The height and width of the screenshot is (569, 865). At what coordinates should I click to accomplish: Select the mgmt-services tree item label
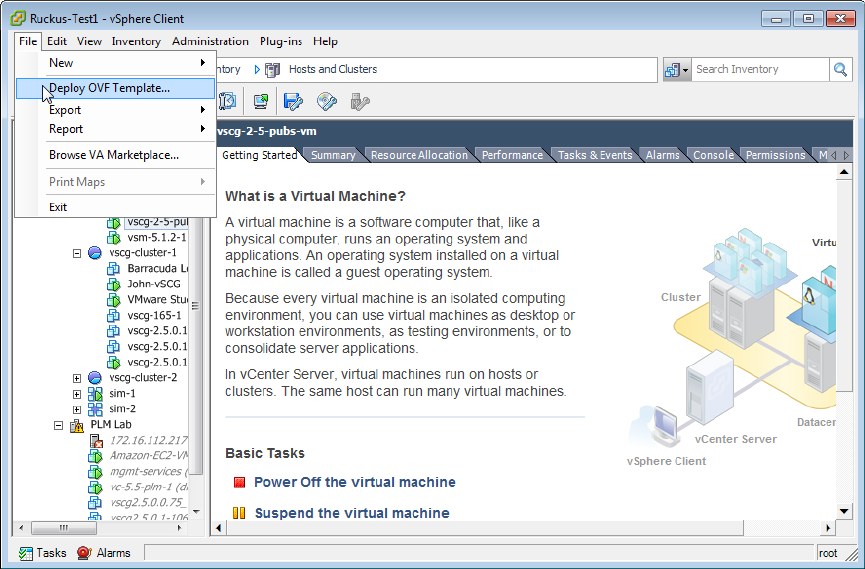[148, 472]
